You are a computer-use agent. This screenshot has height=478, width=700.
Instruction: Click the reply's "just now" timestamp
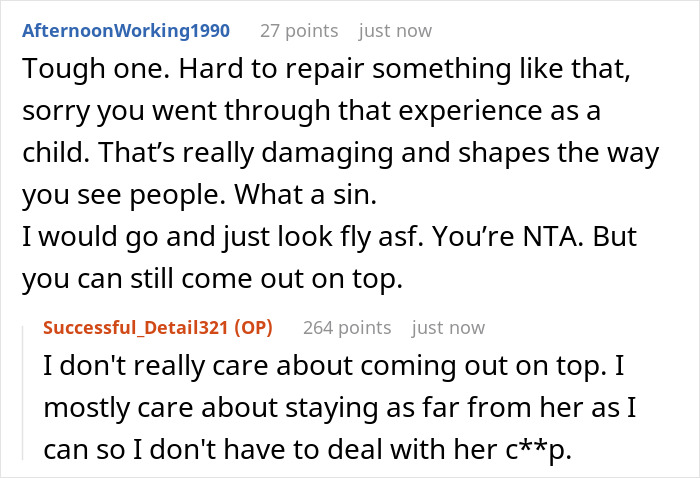(x=448, y=328)
